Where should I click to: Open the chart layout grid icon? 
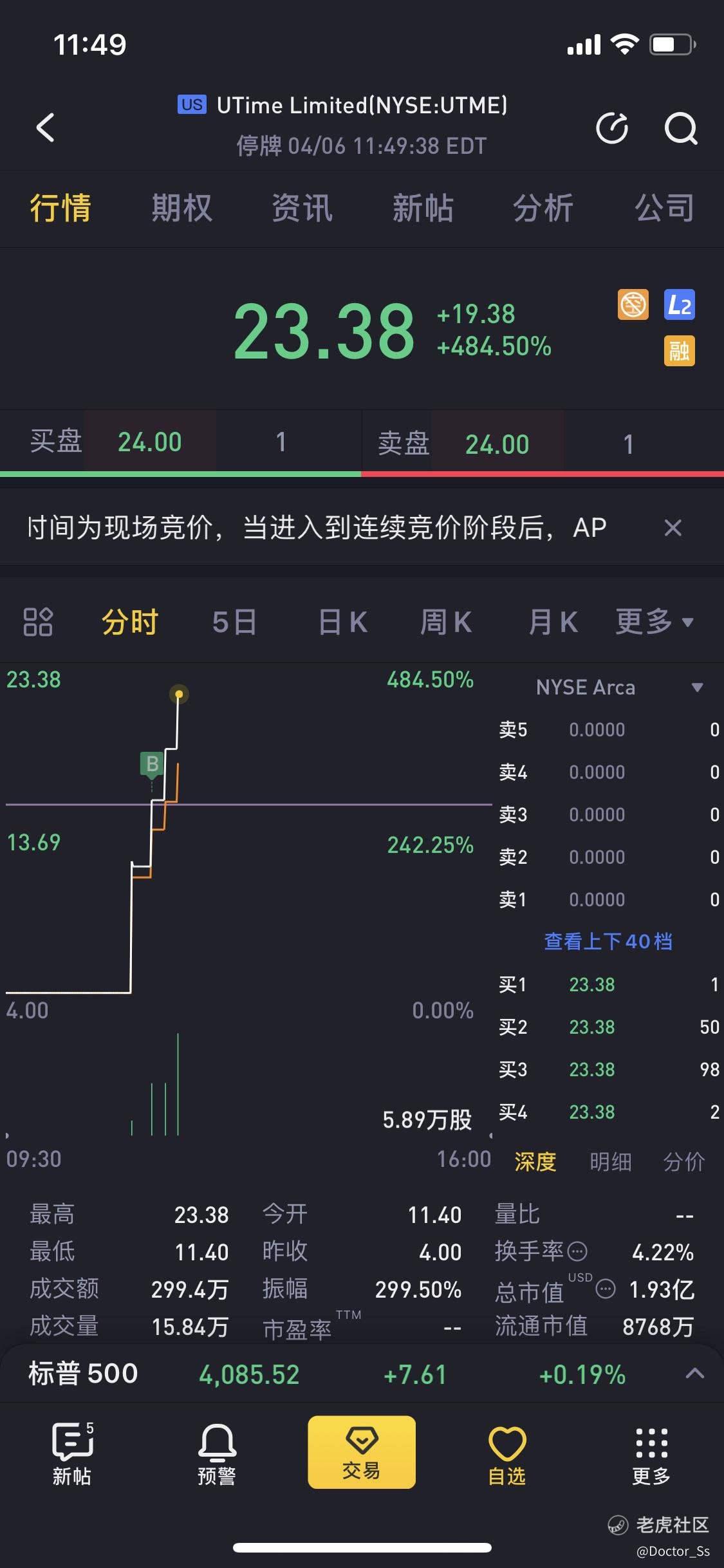38,622
